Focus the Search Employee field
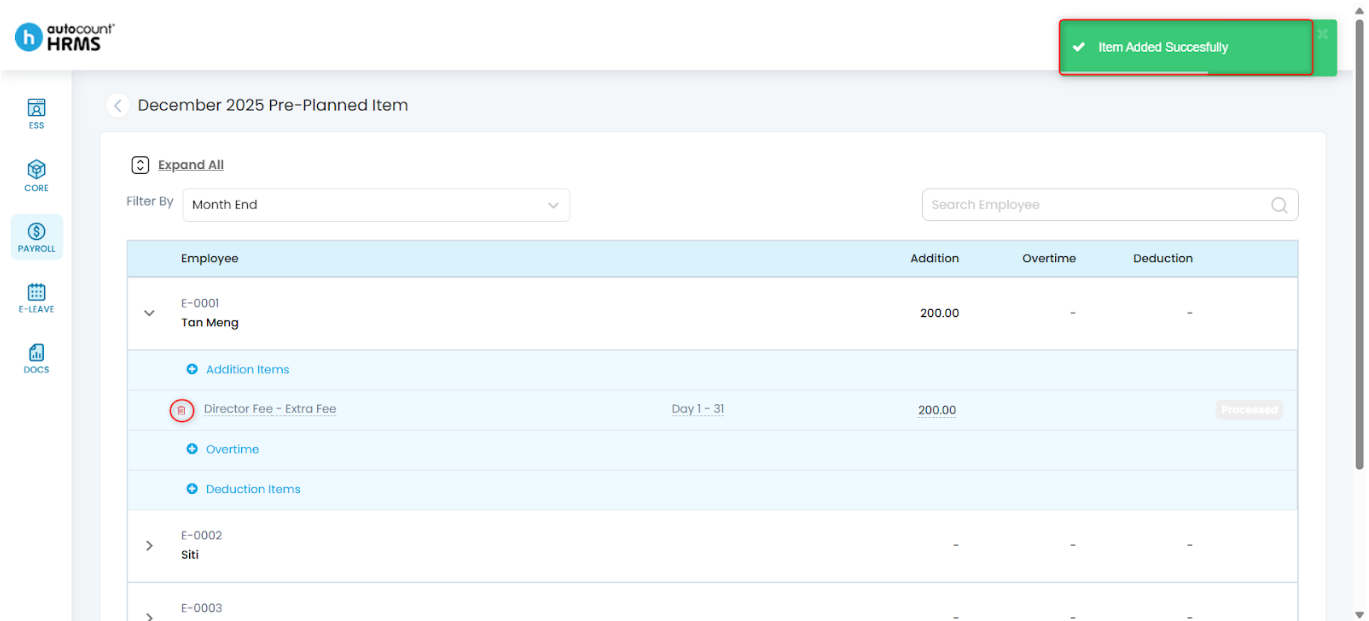This screenshot has height=621, width=1369. (x=1110, y=205)
